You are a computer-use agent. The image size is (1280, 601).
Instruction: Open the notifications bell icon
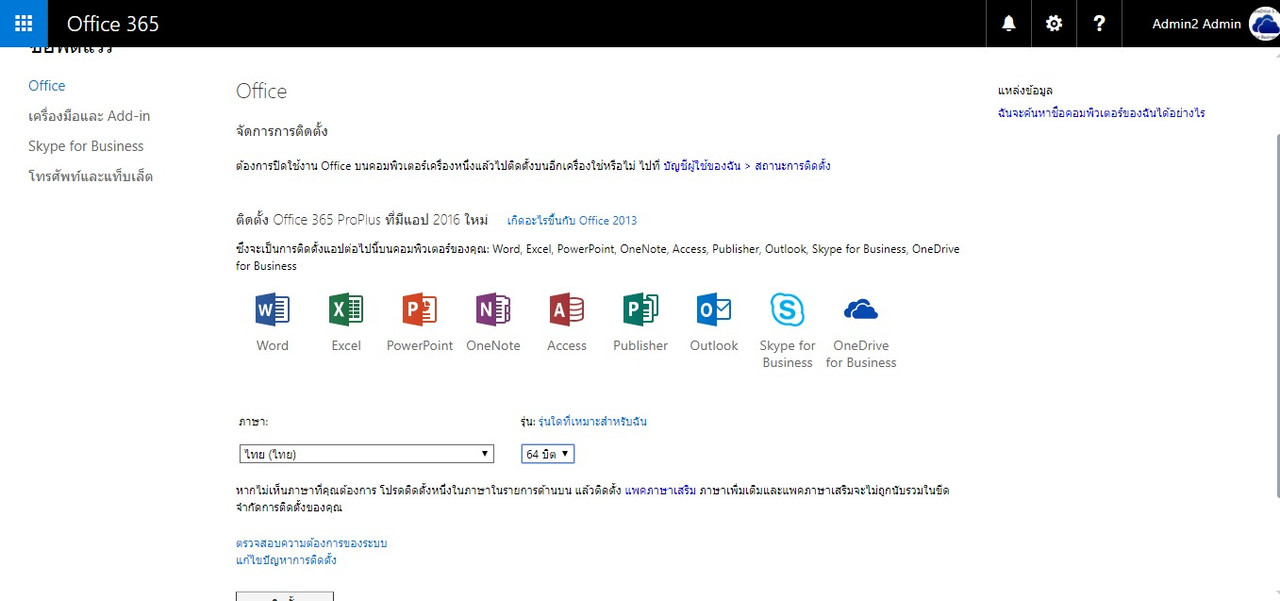click(1009, 23)
